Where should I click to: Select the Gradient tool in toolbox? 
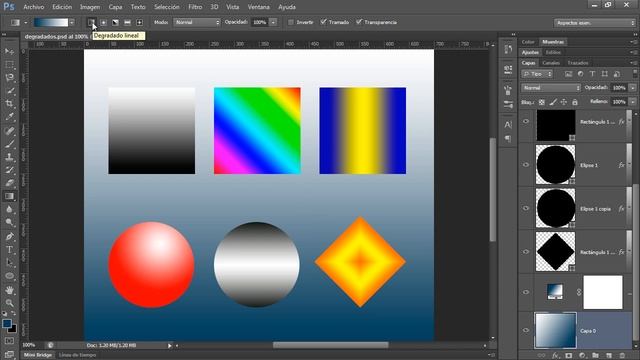(x=9, y=196)
